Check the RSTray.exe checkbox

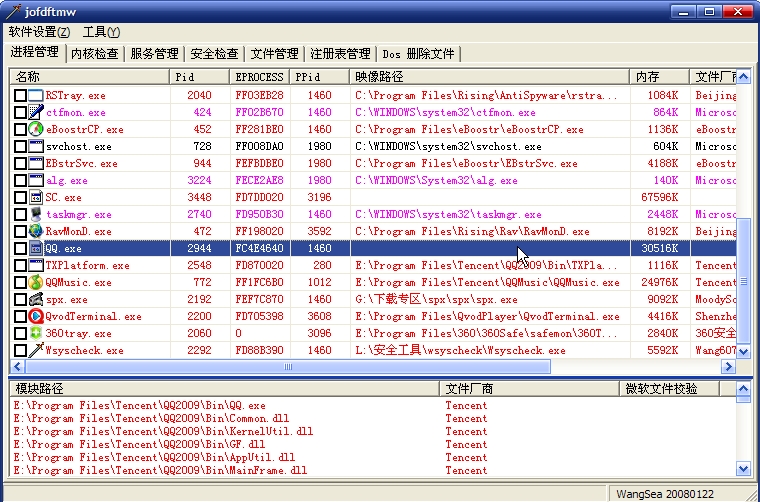20,96
